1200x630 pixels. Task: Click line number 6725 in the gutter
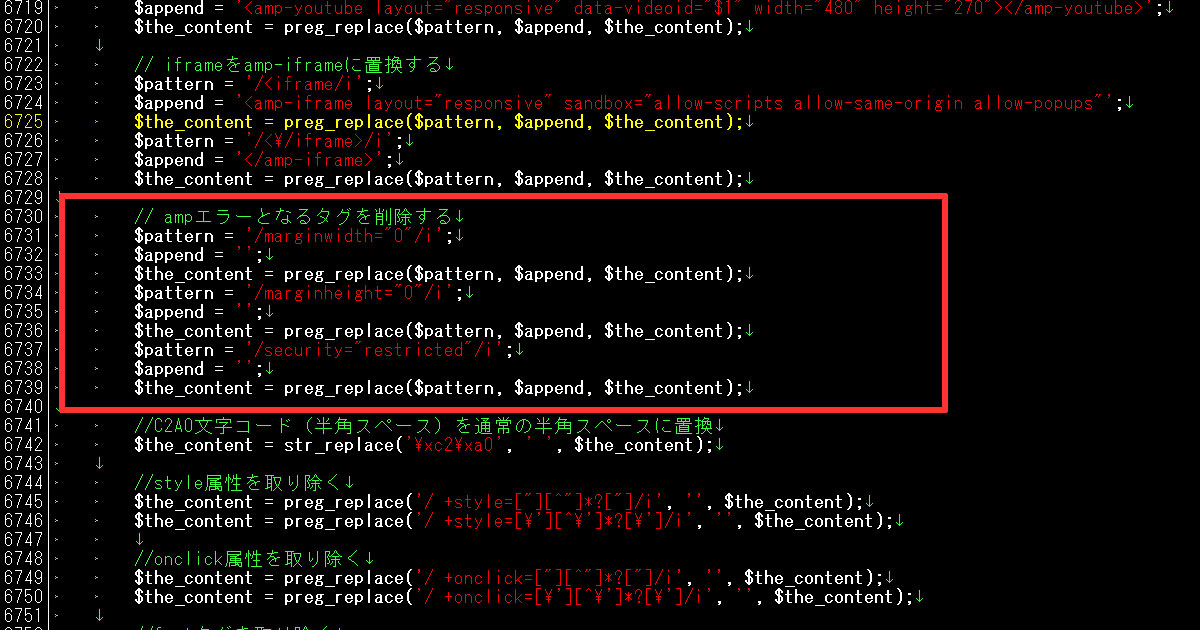[23, 122]
